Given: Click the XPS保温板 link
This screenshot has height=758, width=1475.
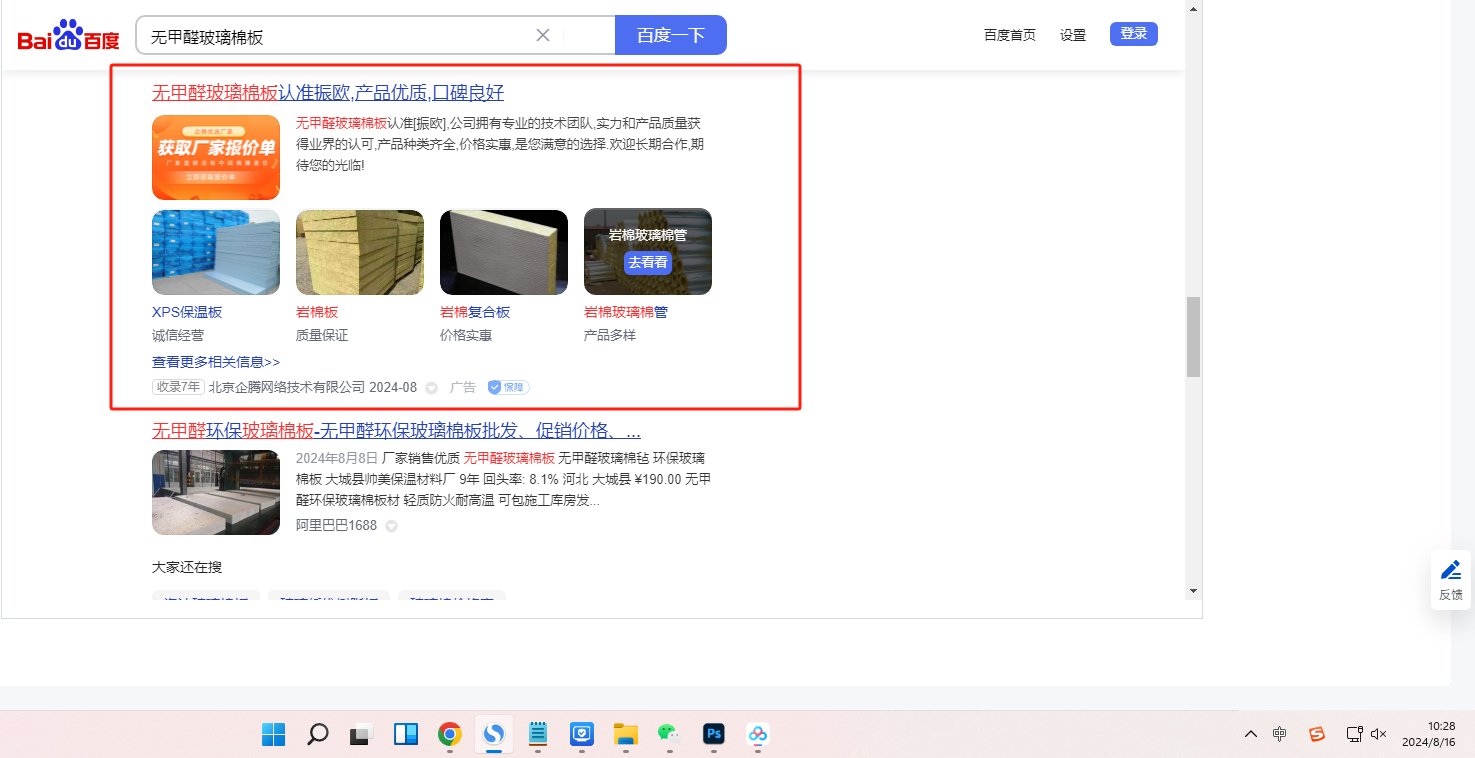Looking at the screenshot, I should [187, 312].
